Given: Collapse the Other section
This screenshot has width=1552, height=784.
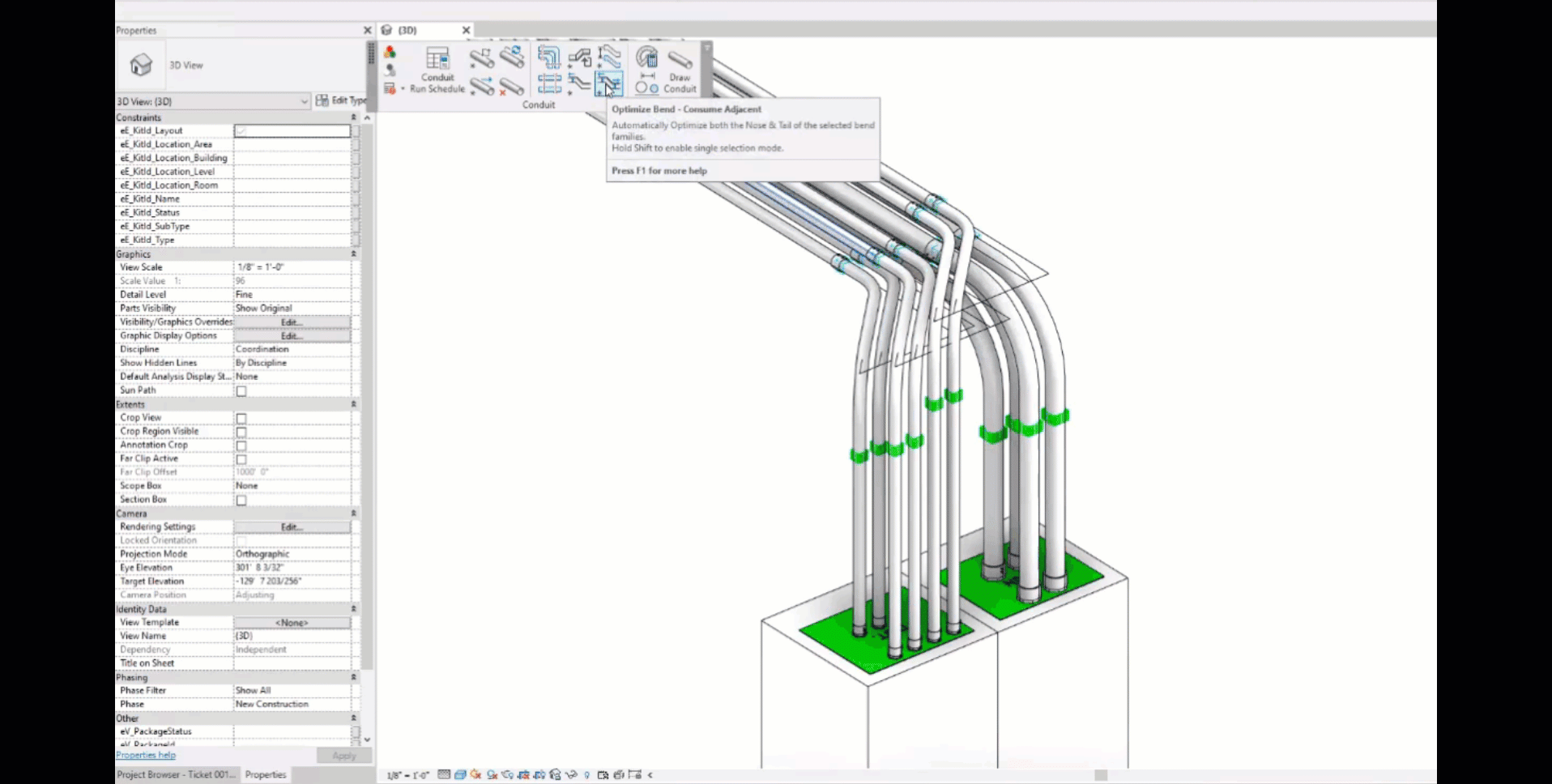Looking at the screenshot, I should [x=353, y=718].
